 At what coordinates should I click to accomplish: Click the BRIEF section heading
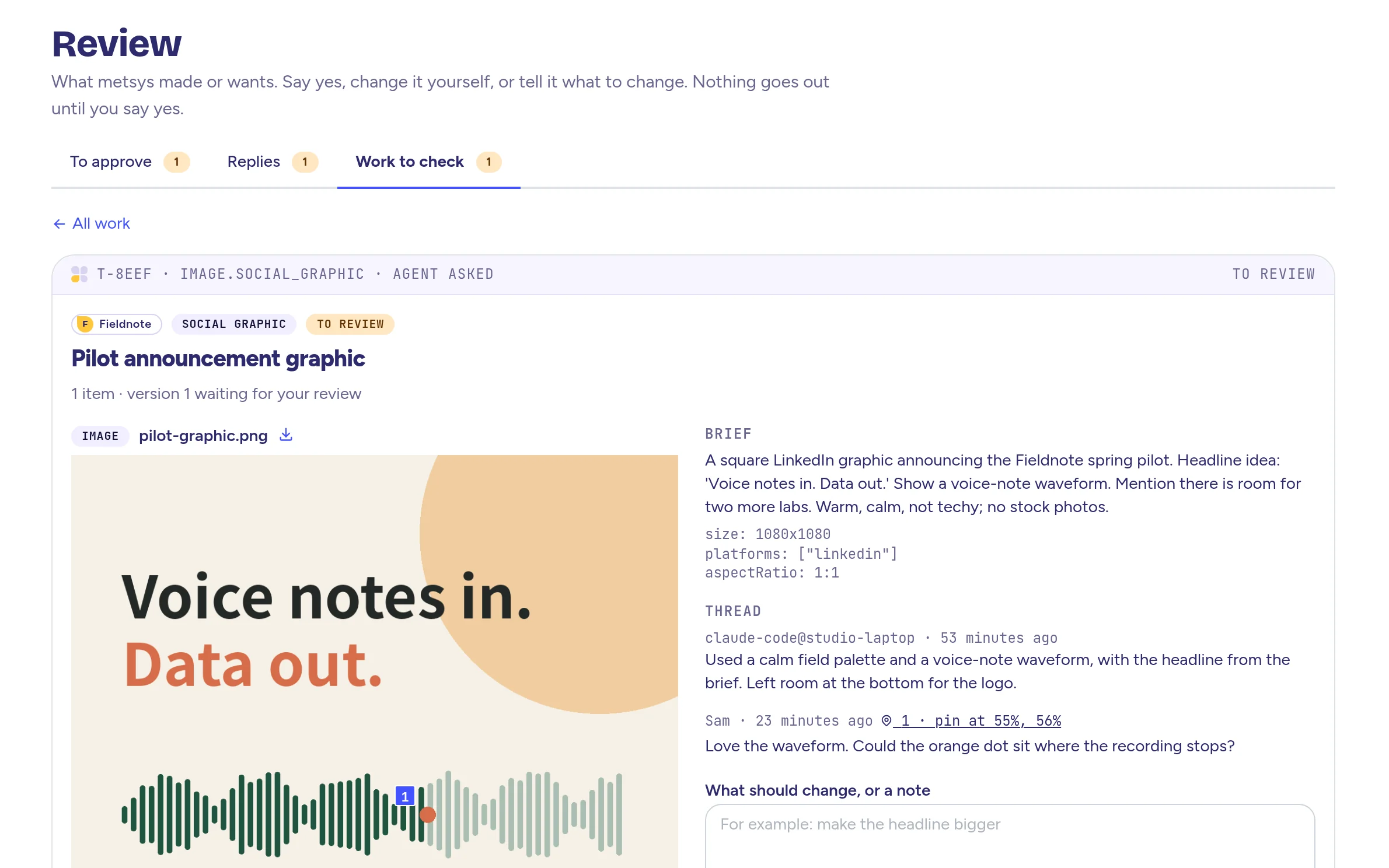click(728, 434)
